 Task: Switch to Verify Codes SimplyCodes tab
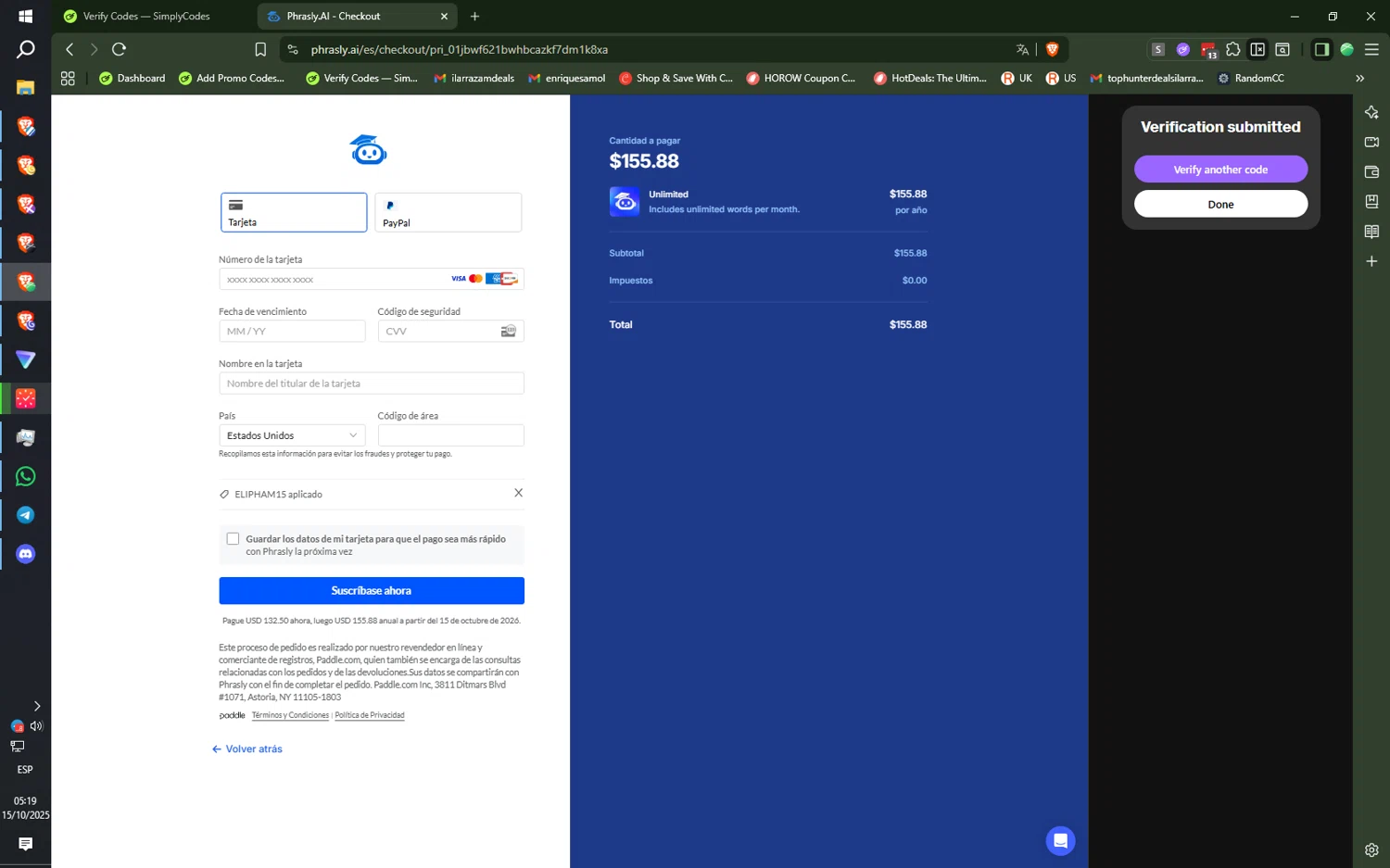[x=146, y=16]
